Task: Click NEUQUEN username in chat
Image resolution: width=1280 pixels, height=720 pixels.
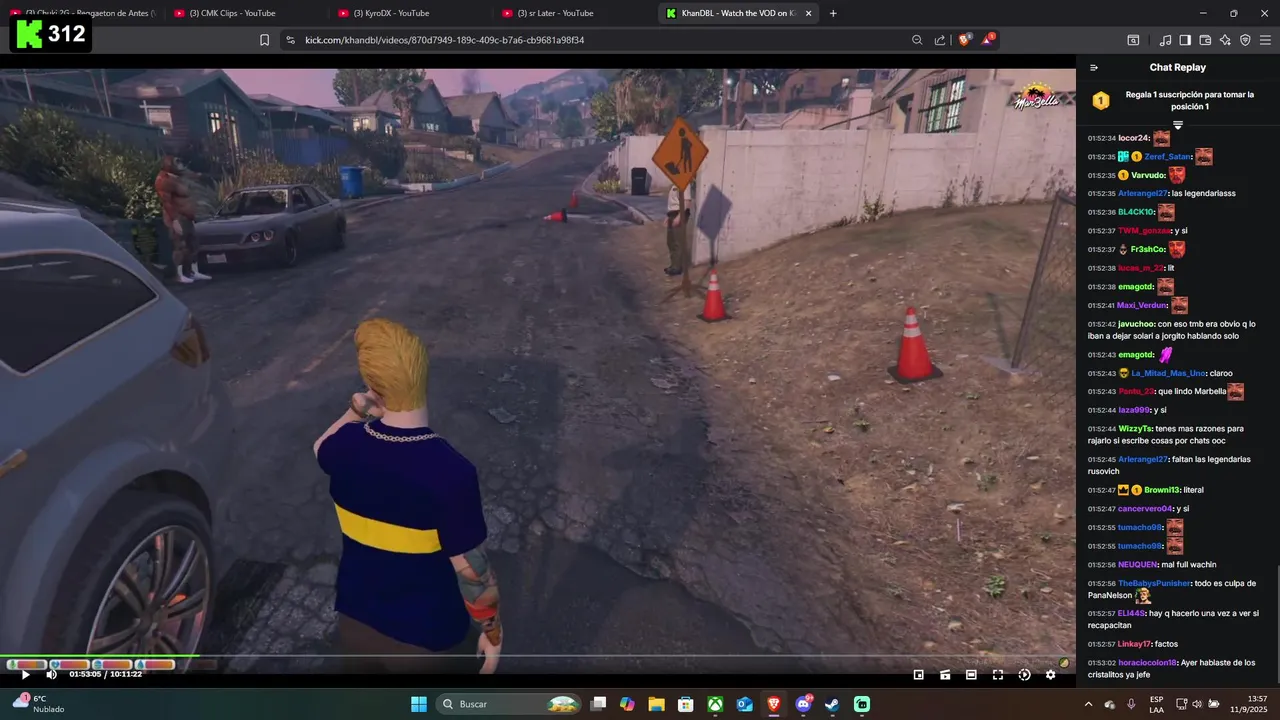Action: pos(1137,564)
